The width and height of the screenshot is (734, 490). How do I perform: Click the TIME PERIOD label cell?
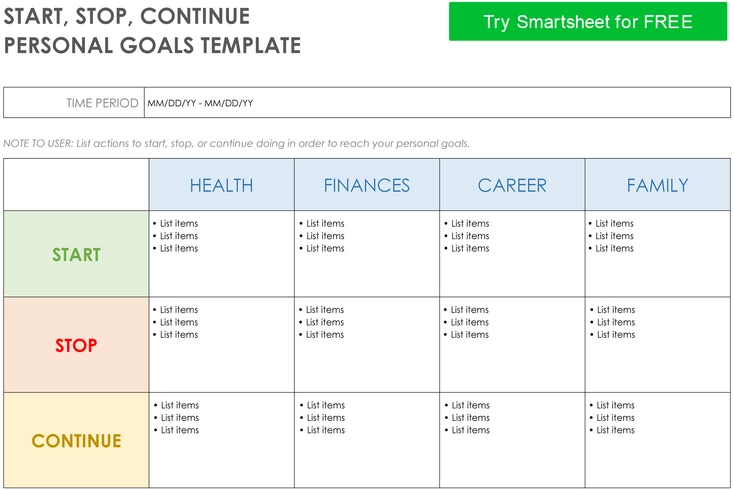tap(74, 102)
